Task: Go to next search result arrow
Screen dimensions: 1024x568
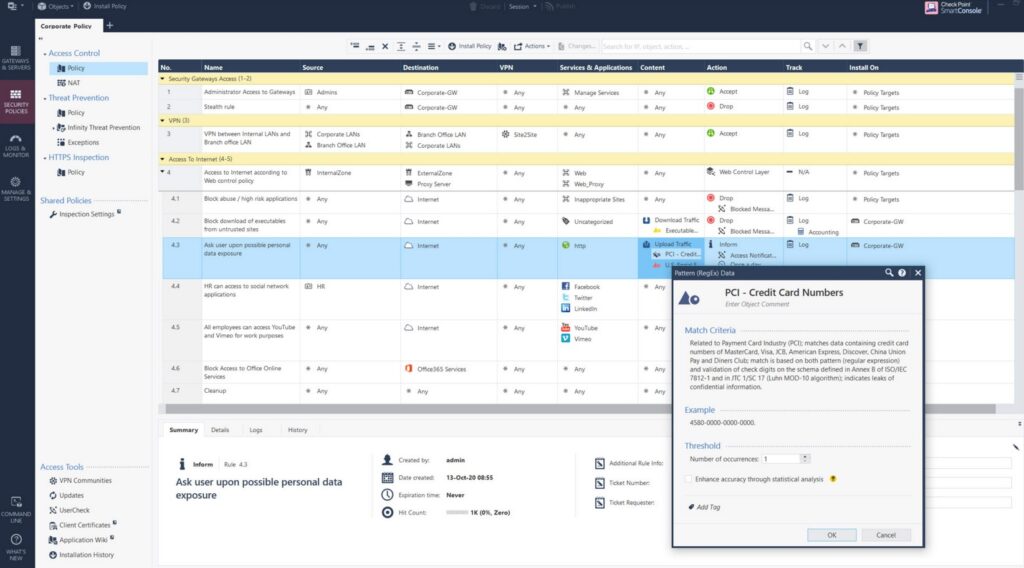Action: 825,46
